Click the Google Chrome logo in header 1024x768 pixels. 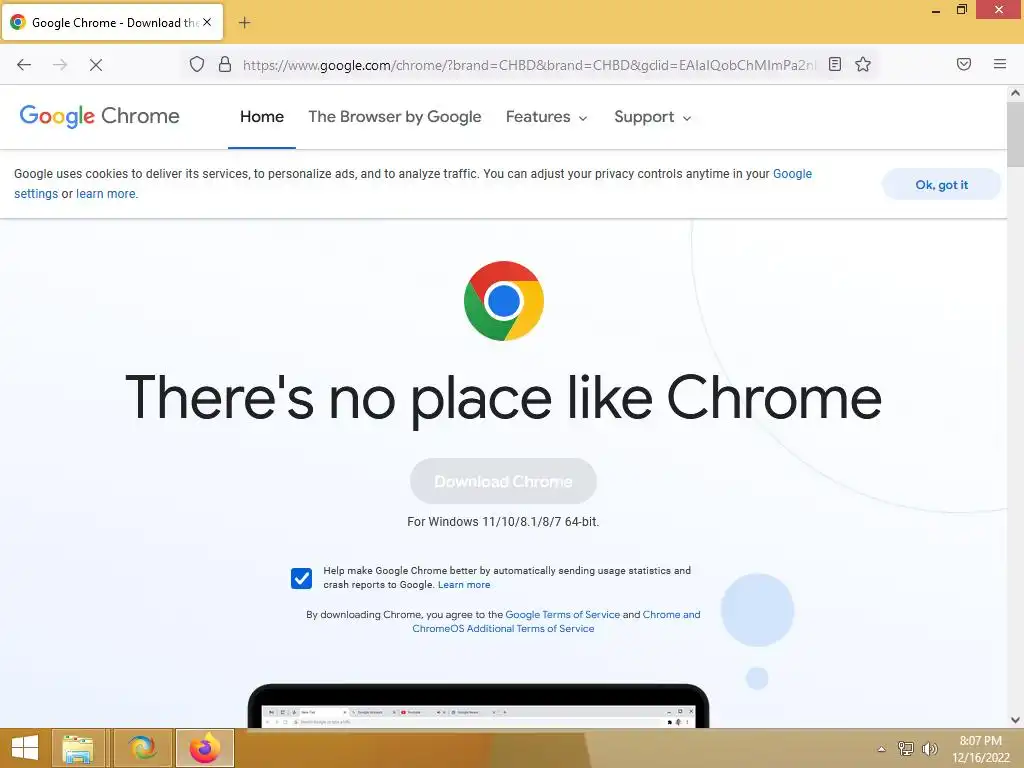point(99,116)
